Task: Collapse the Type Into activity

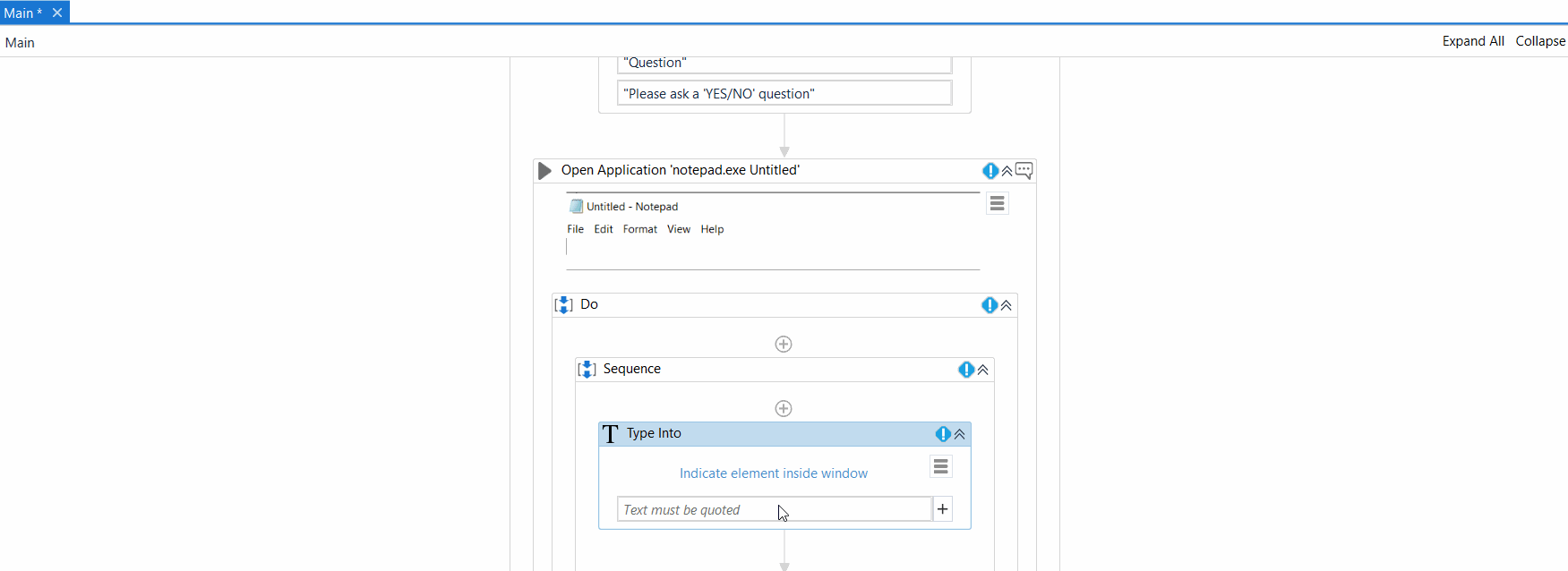Action: pyautogui.click(x=959, y=433)
